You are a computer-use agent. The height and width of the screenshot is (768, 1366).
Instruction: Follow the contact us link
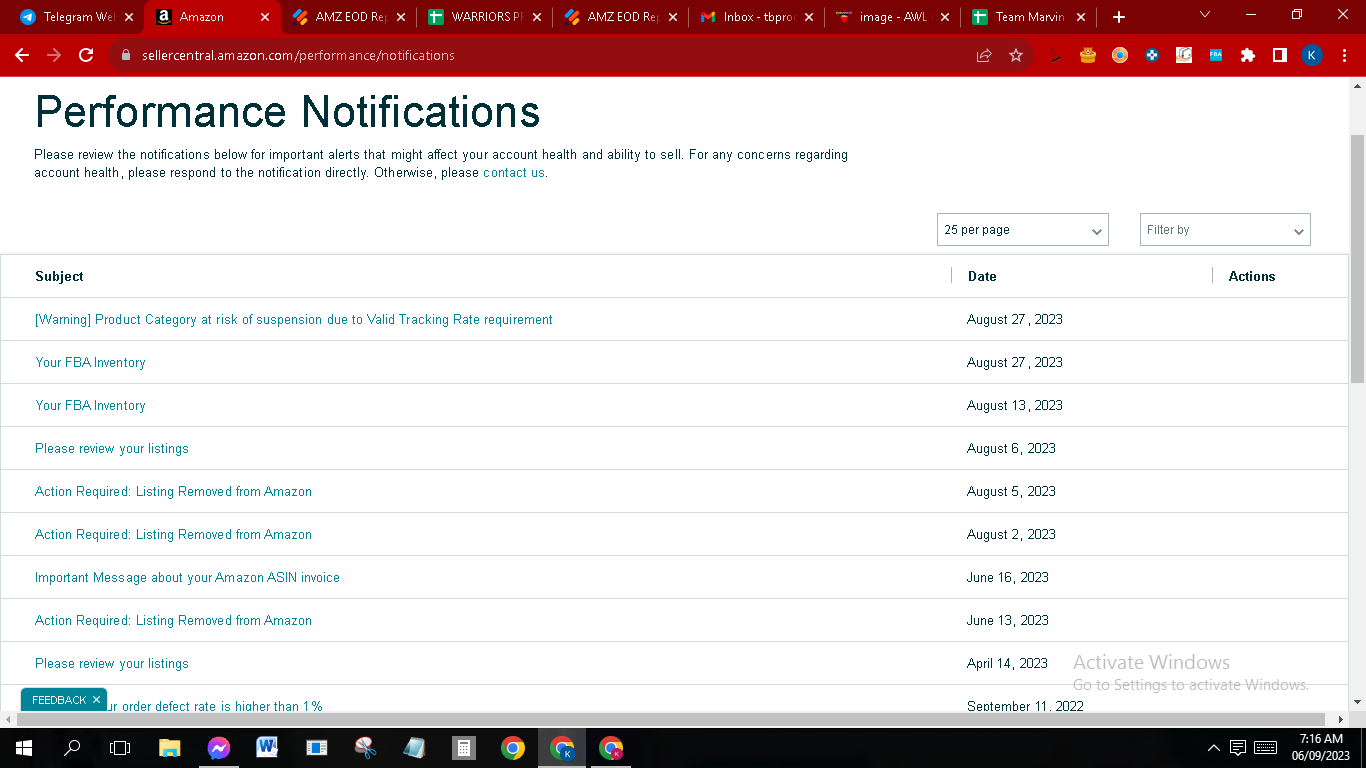pos(514,173)
